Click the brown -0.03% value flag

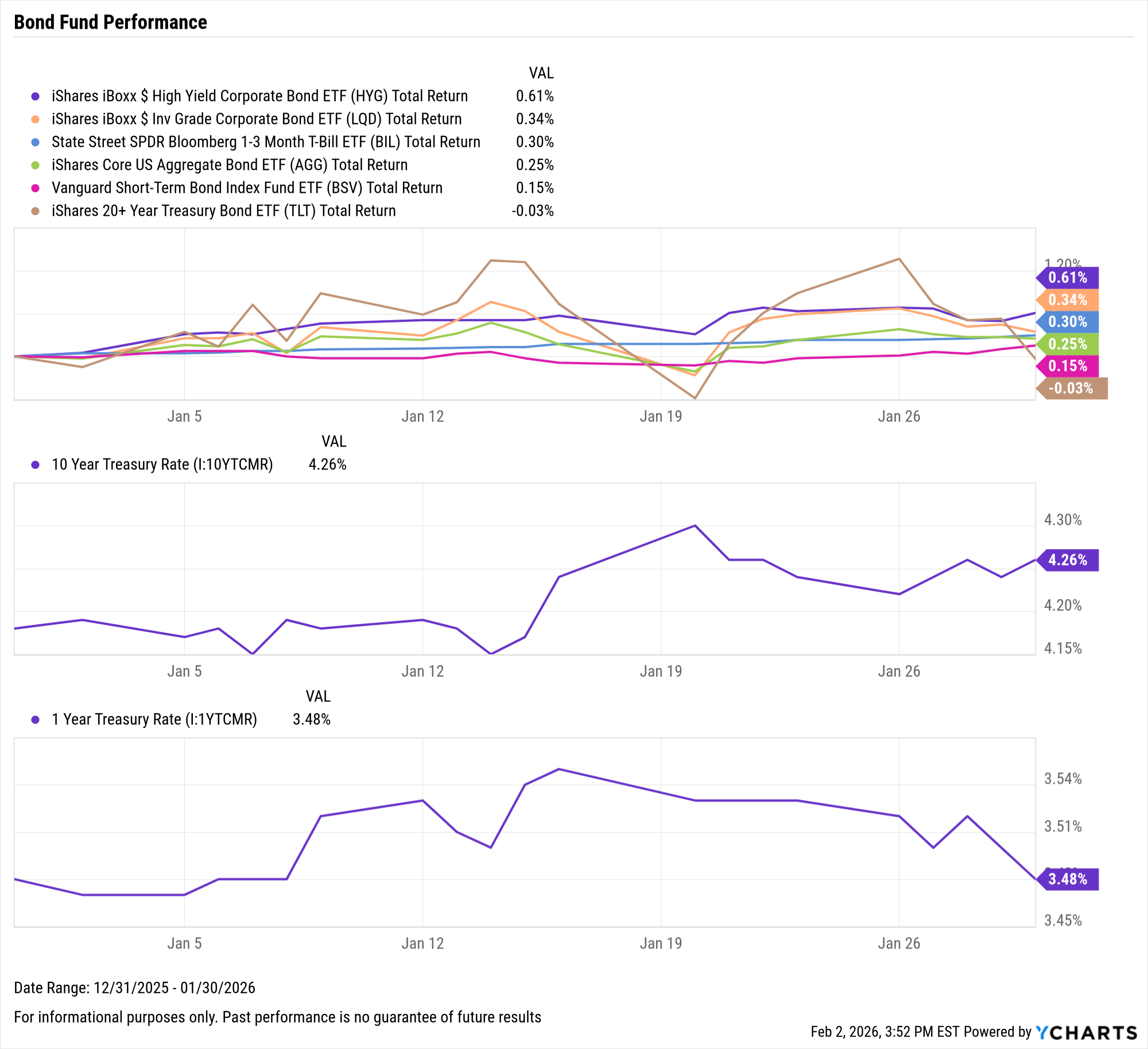1071,388
